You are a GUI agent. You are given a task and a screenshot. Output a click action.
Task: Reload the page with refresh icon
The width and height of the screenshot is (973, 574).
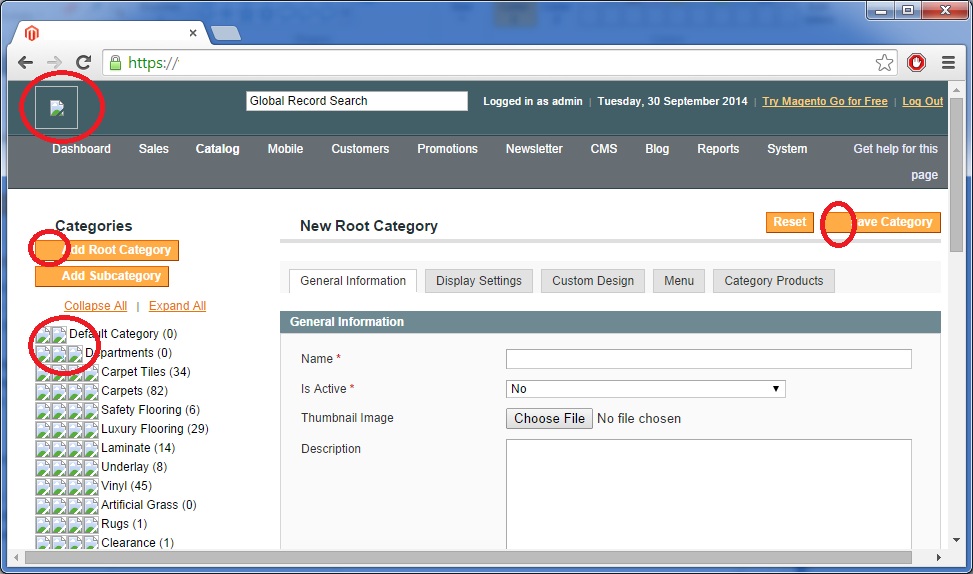pos(84,63)
